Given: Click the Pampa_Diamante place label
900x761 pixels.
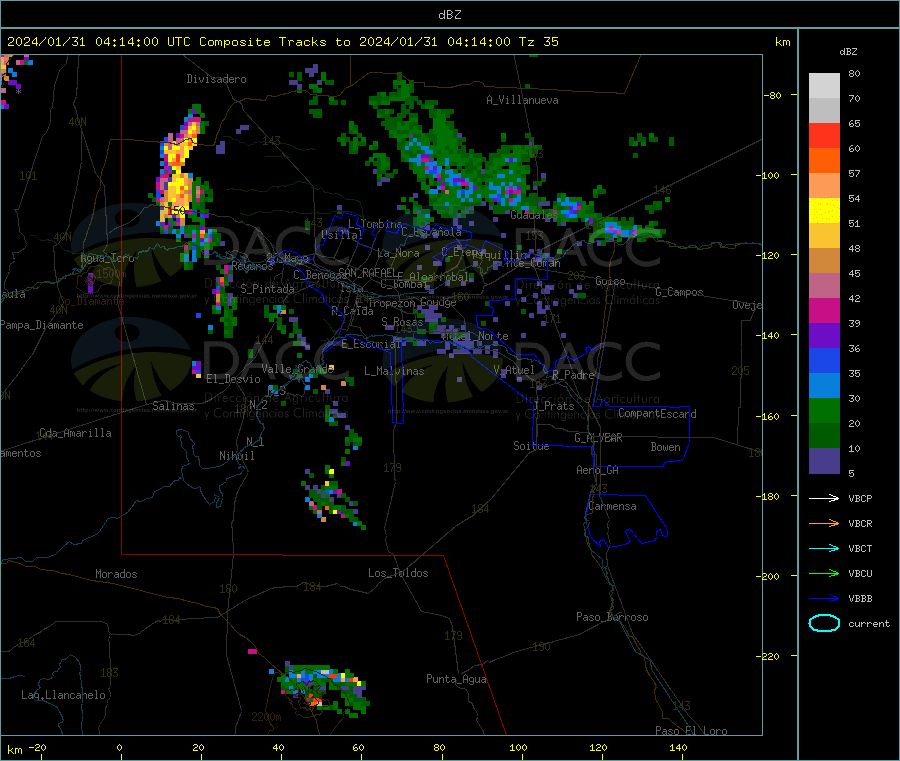Looking at the screenshot, I should [42, 325].
